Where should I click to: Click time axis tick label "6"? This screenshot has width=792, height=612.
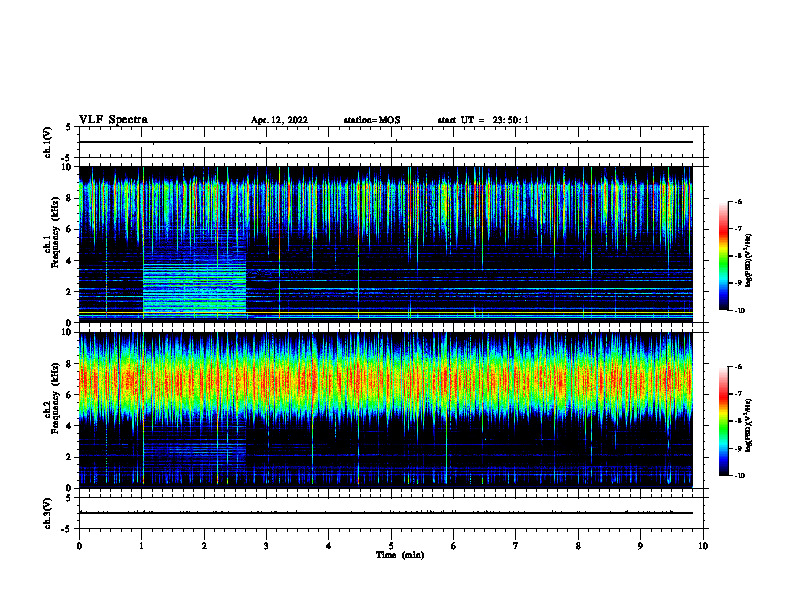[454, 546]
